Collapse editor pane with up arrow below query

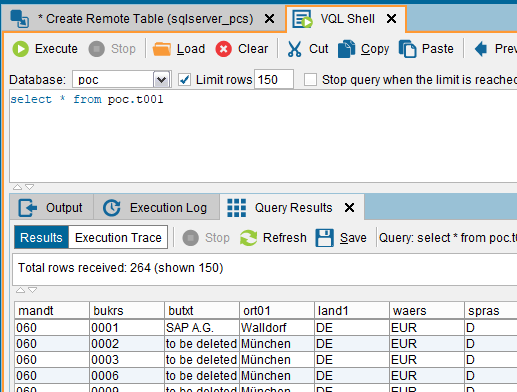point(17,187)
